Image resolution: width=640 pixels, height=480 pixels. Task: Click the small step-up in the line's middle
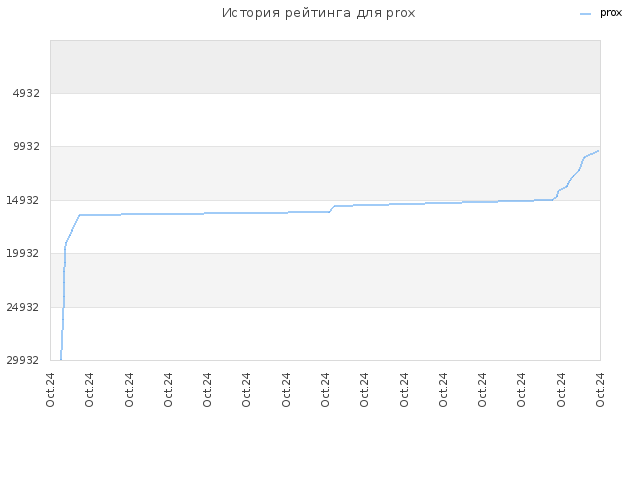point(332,209)
